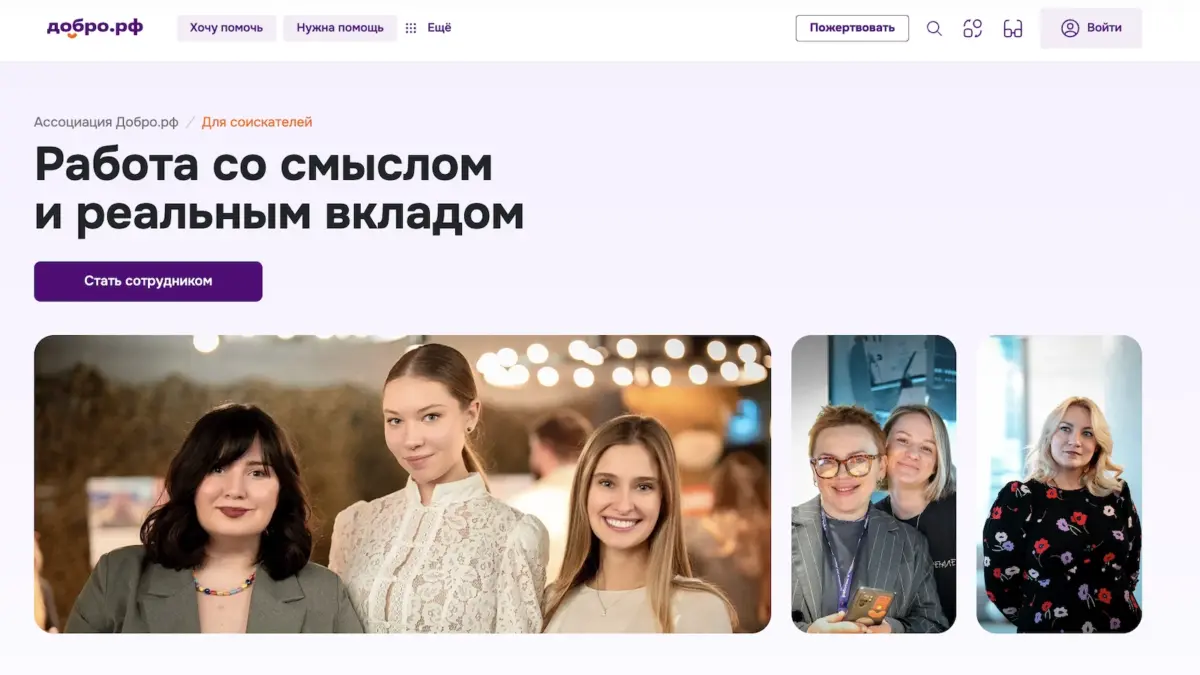The height and width of the screenshot is (675, 1200).
Task: Go to home via добро.рф logo
Action: (x=95, y=27)
